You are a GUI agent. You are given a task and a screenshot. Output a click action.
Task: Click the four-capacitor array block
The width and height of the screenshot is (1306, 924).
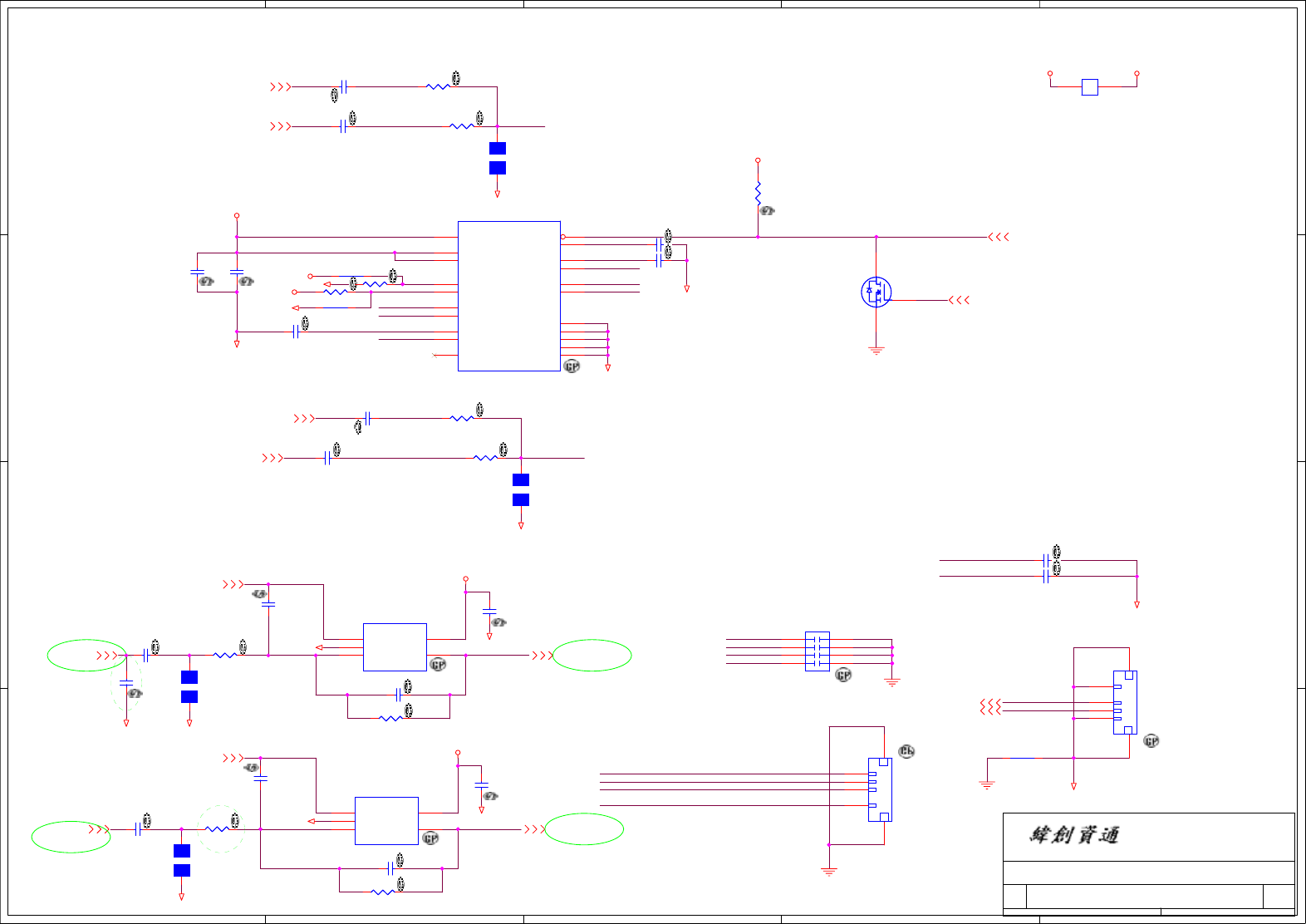pyautogui.click(x=817, y=651)
